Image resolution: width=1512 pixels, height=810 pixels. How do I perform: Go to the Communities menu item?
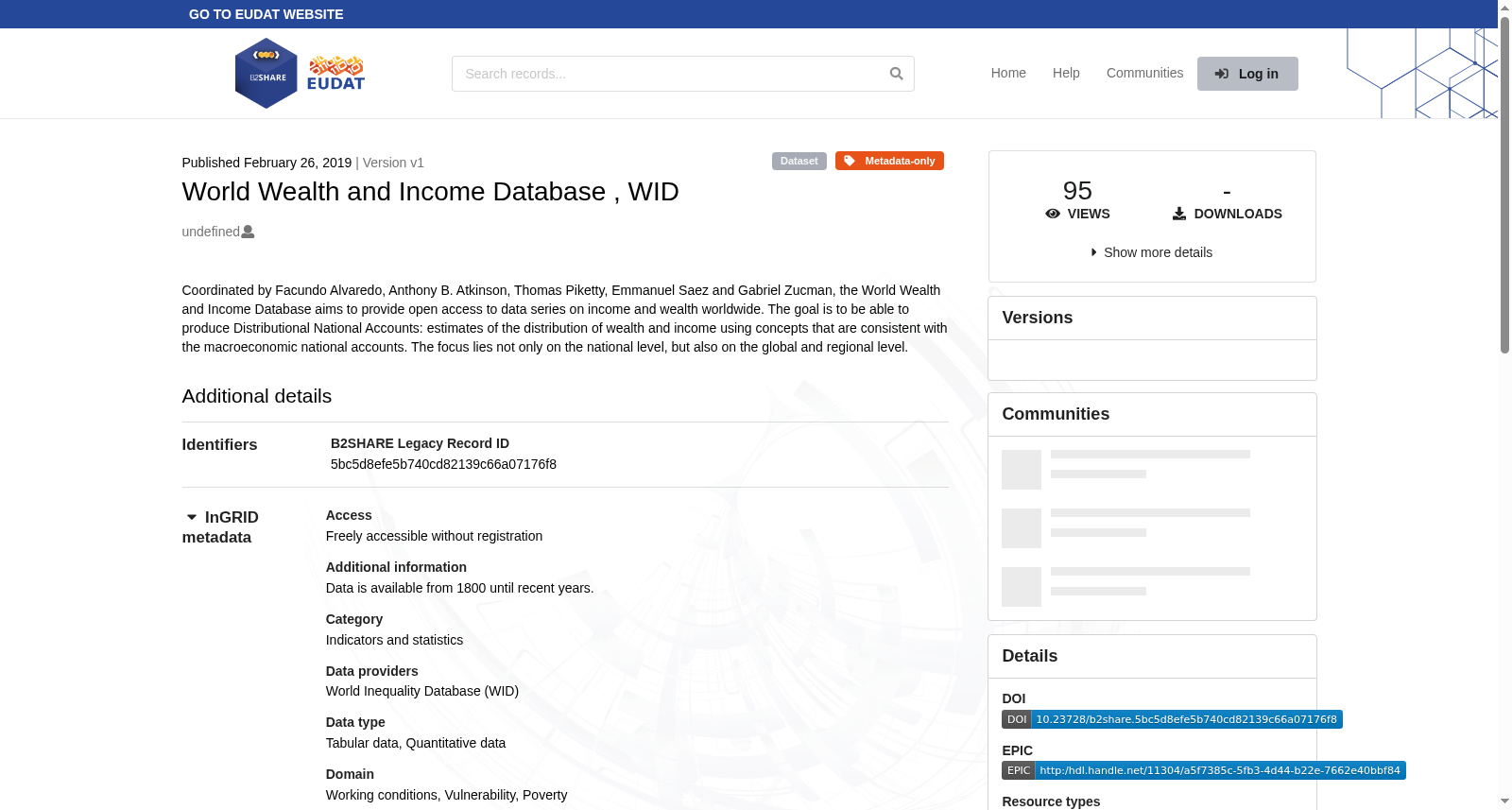1144,73
